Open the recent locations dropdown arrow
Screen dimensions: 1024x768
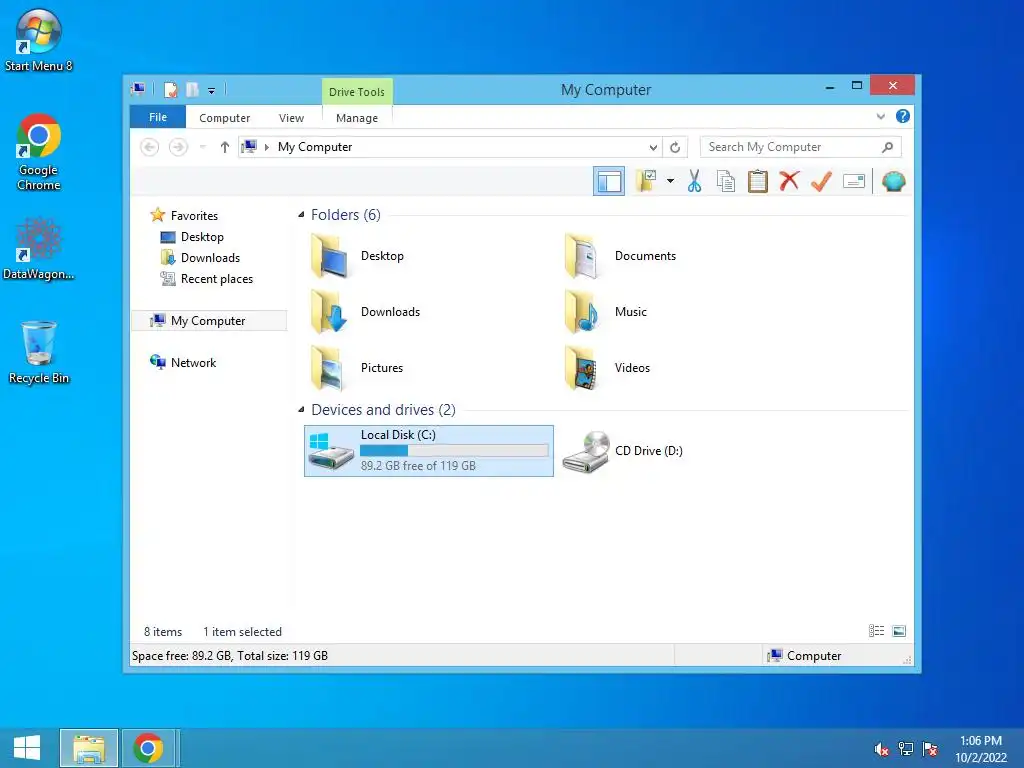click(x=203, y=147)
